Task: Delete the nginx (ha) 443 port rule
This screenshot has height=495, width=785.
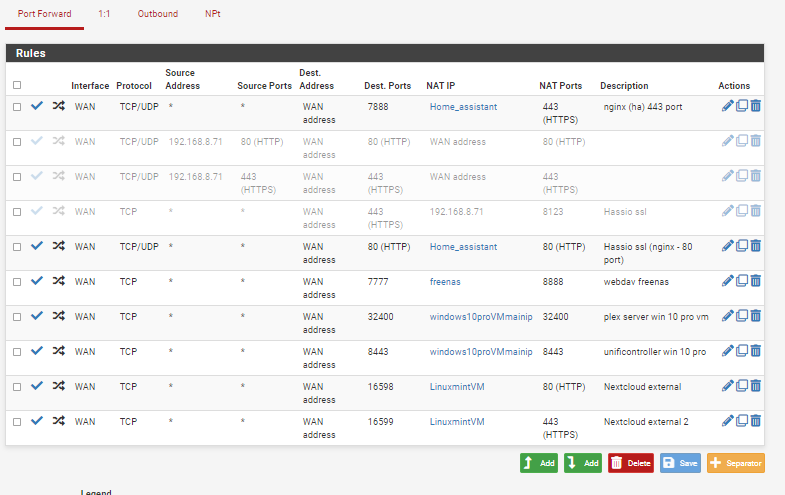Action: tap(755, 106)
